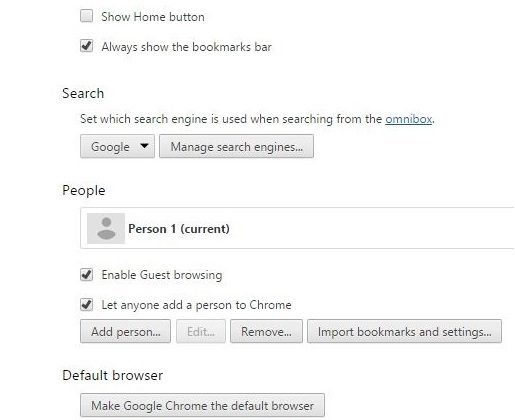Viewport: 515px width, 420px height.
Task: Untick the Always show bookmarks bar checkbox
Action: point(87,46)
